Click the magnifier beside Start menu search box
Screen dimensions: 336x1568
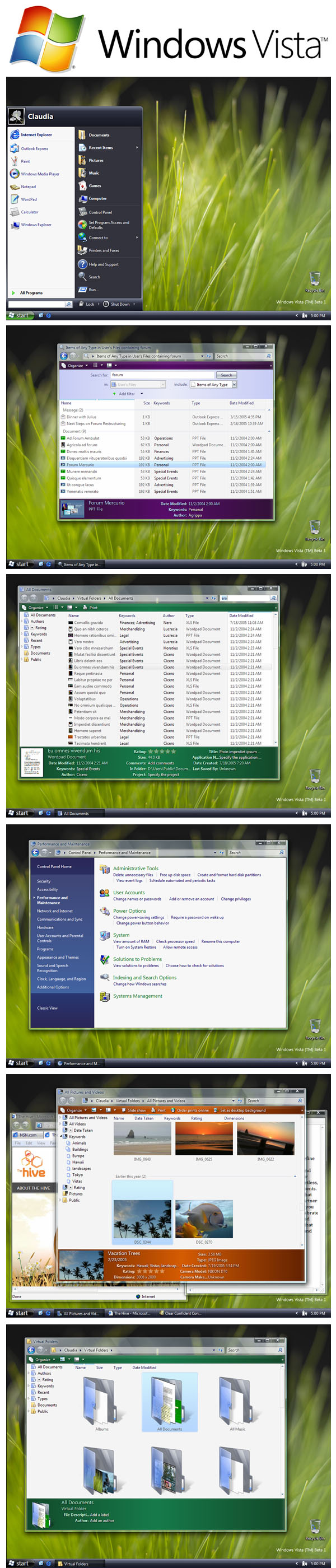click(x=68, y=304)
